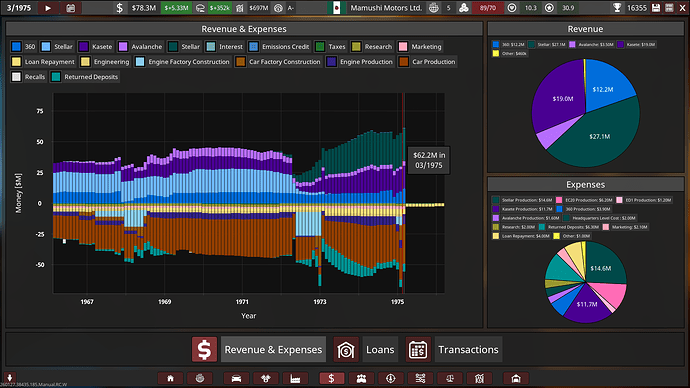Toggle the Kasete series in the legend
This screenshot has width=690, height=388.
tap(96, 47)
